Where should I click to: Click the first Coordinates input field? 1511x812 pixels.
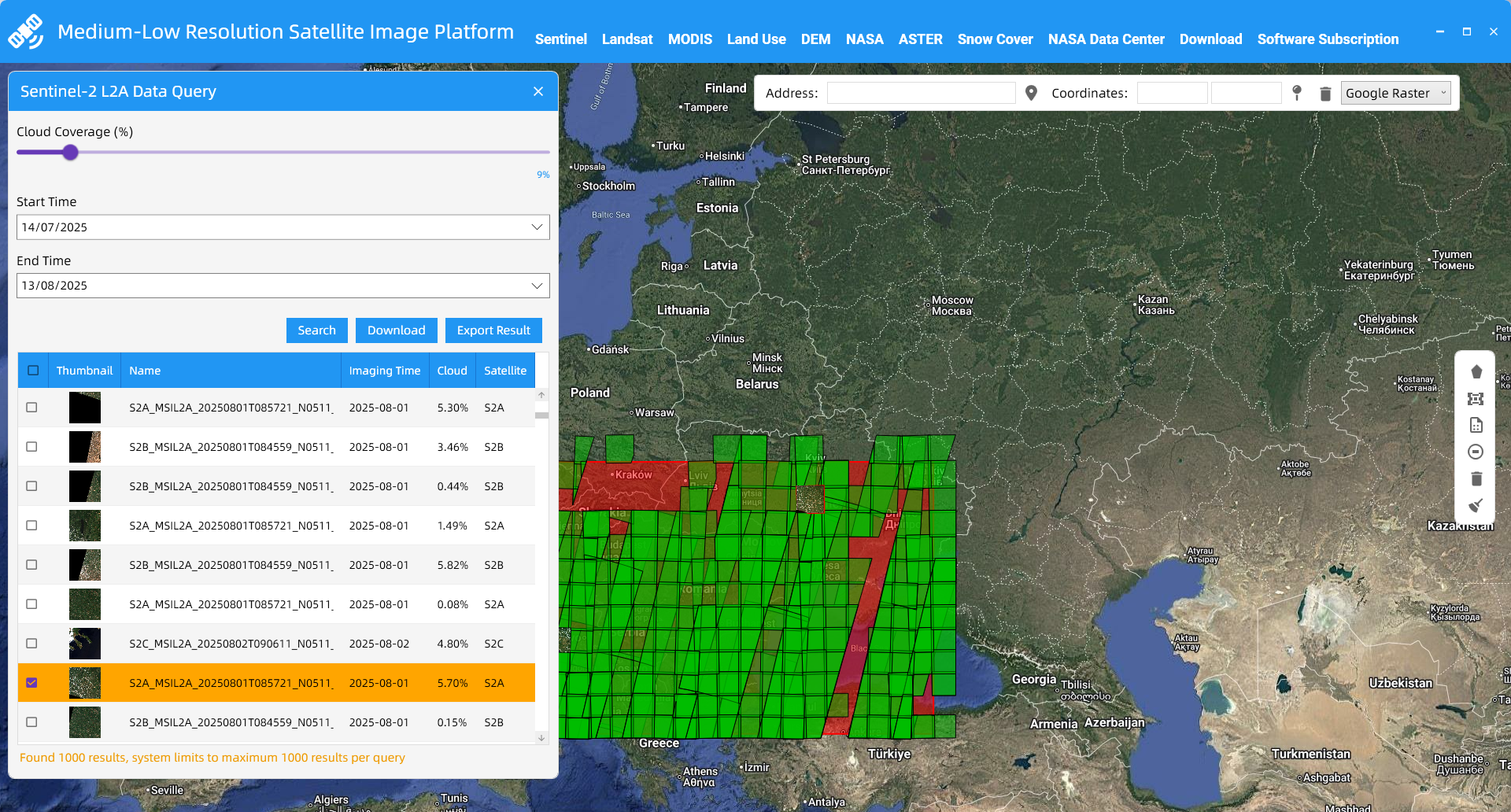pos(1172,93)
